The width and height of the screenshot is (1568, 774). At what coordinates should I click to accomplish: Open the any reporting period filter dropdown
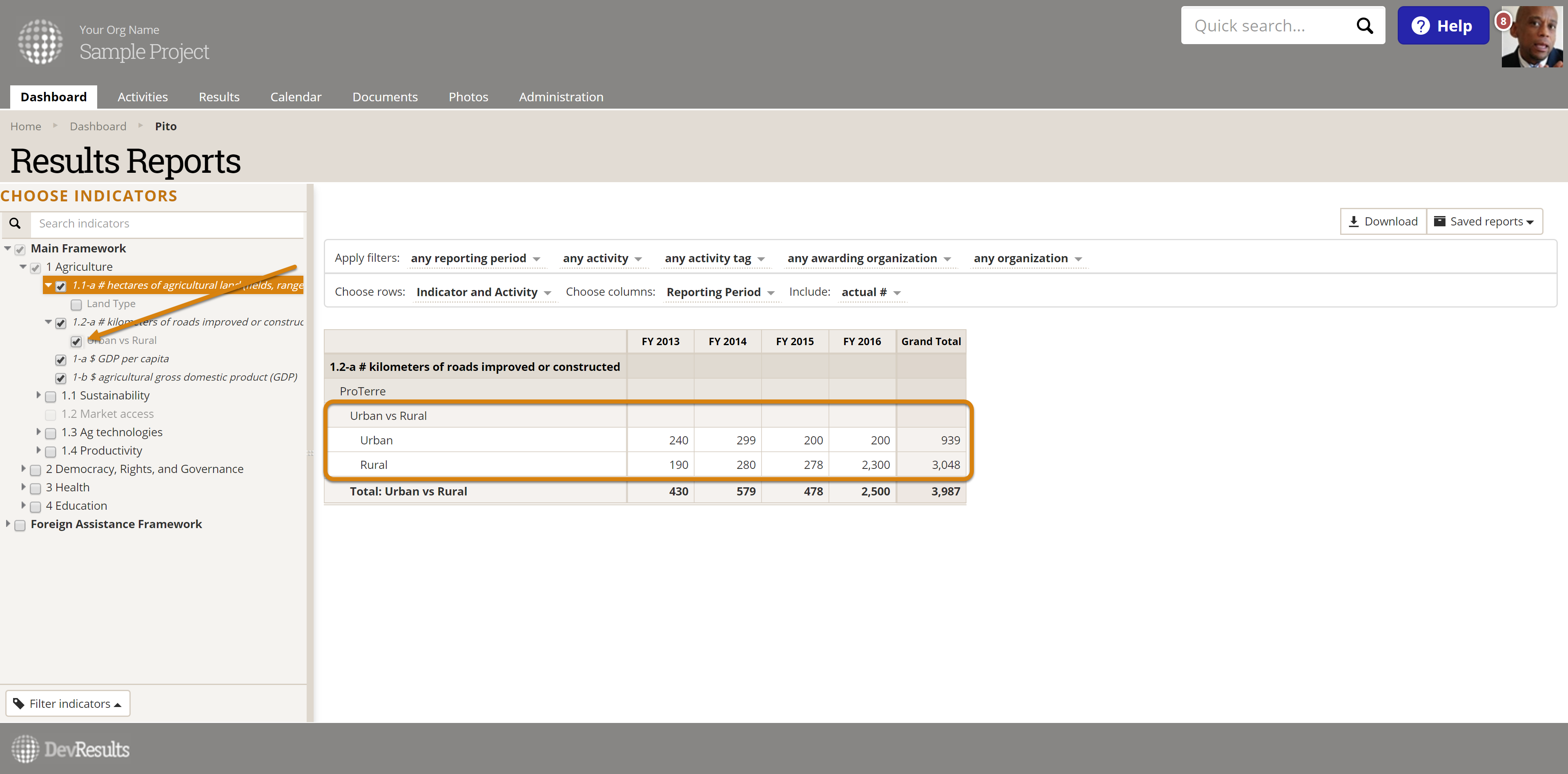475,258
